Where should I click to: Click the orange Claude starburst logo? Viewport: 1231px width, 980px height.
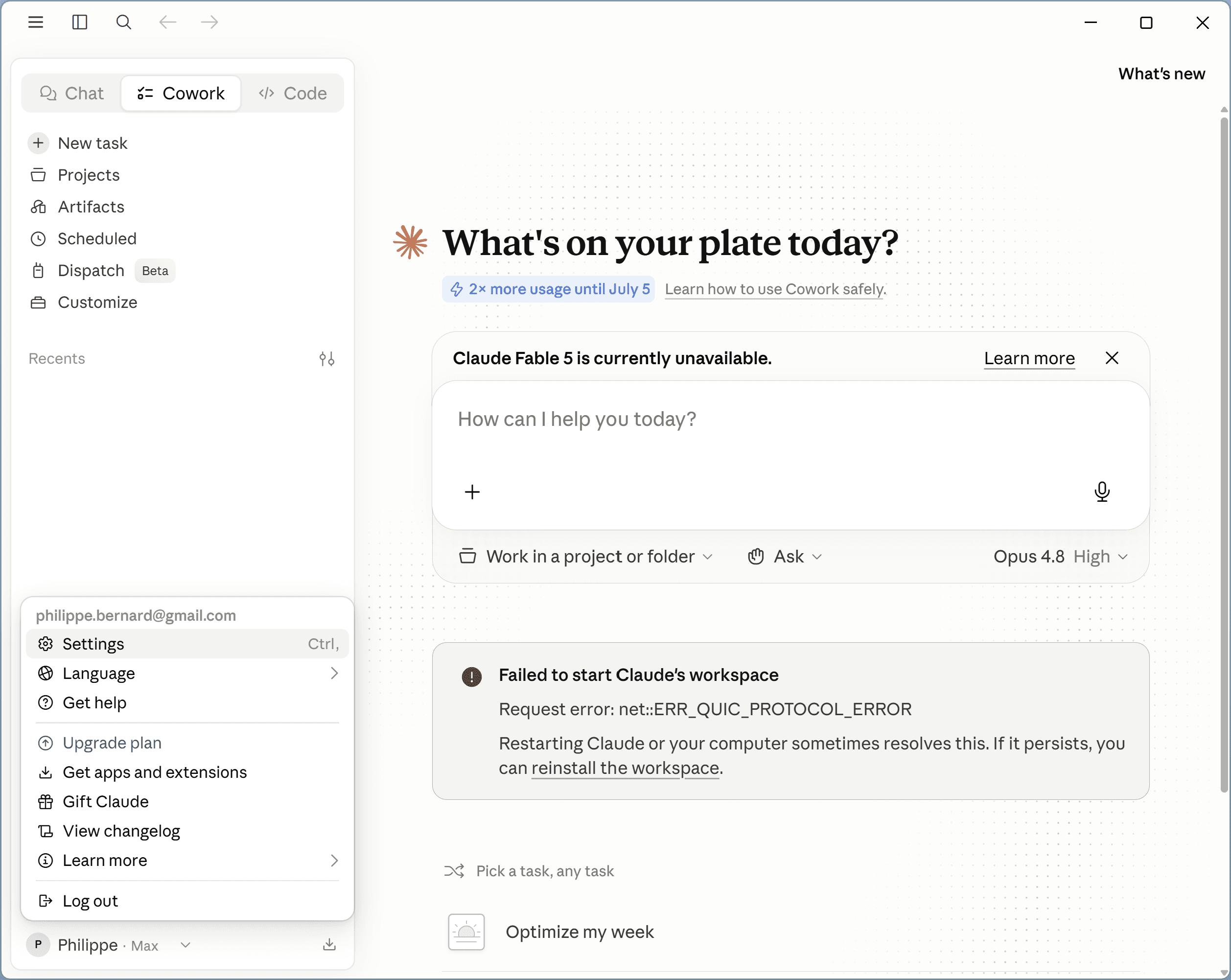pos(410,242)
